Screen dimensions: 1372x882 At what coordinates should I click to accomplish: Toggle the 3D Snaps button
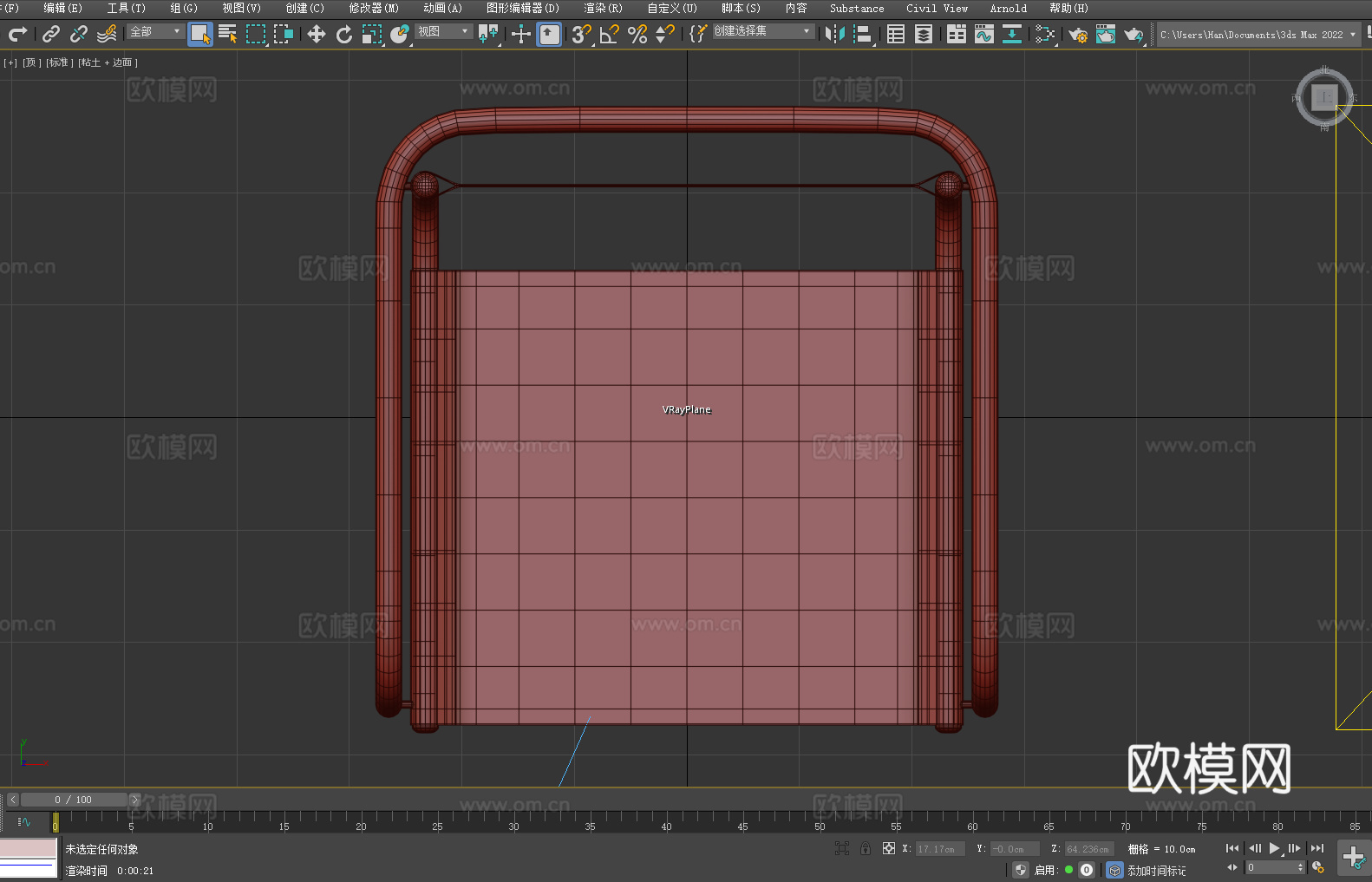(582, 34)
